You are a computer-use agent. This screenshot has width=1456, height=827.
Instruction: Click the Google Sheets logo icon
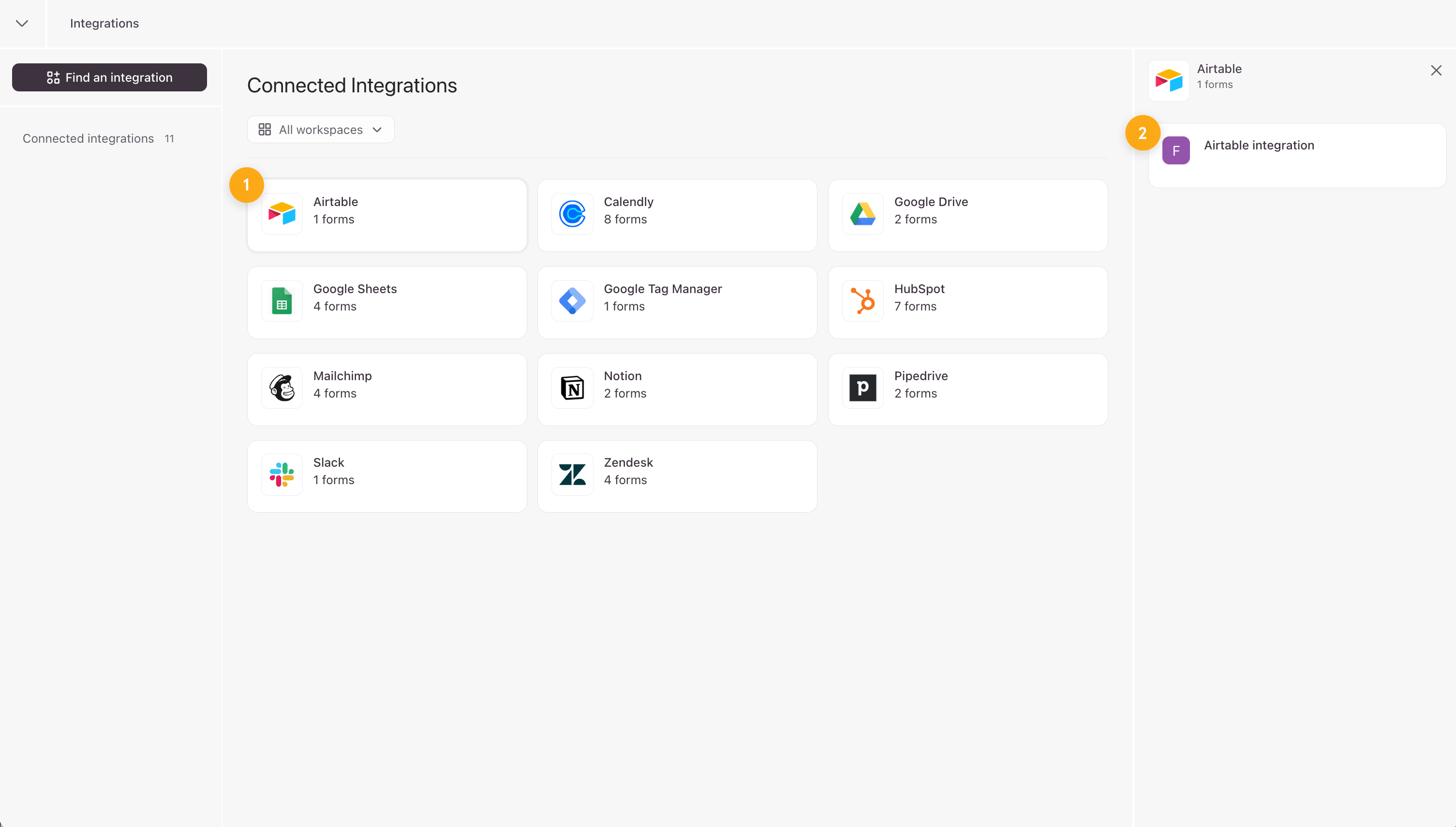click(x=282, y=300)
